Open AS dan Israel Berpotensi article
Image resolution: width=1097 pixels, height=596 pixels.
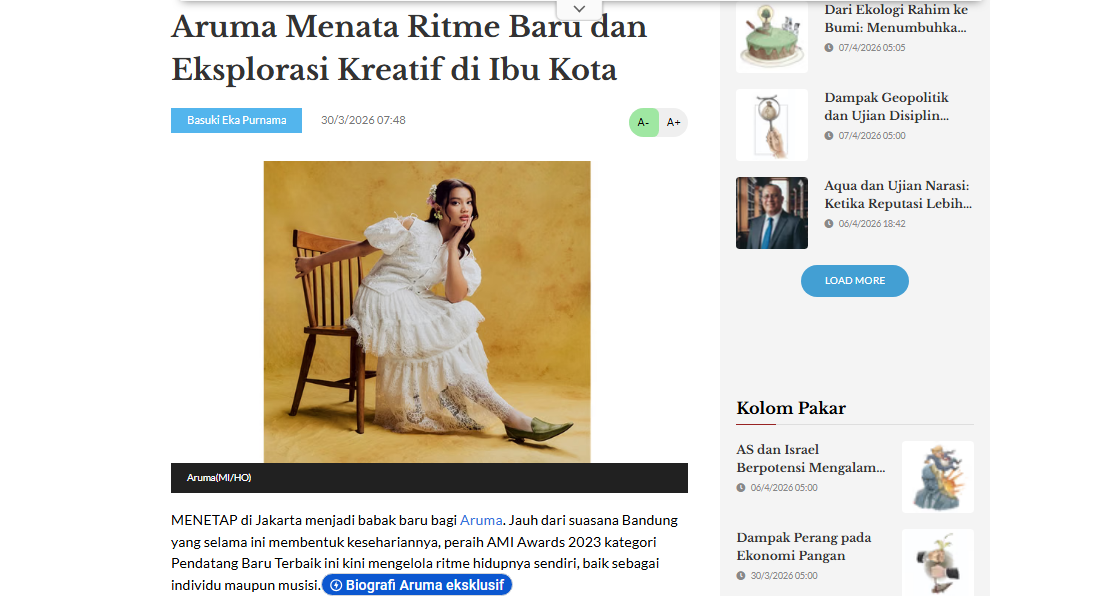810,458
